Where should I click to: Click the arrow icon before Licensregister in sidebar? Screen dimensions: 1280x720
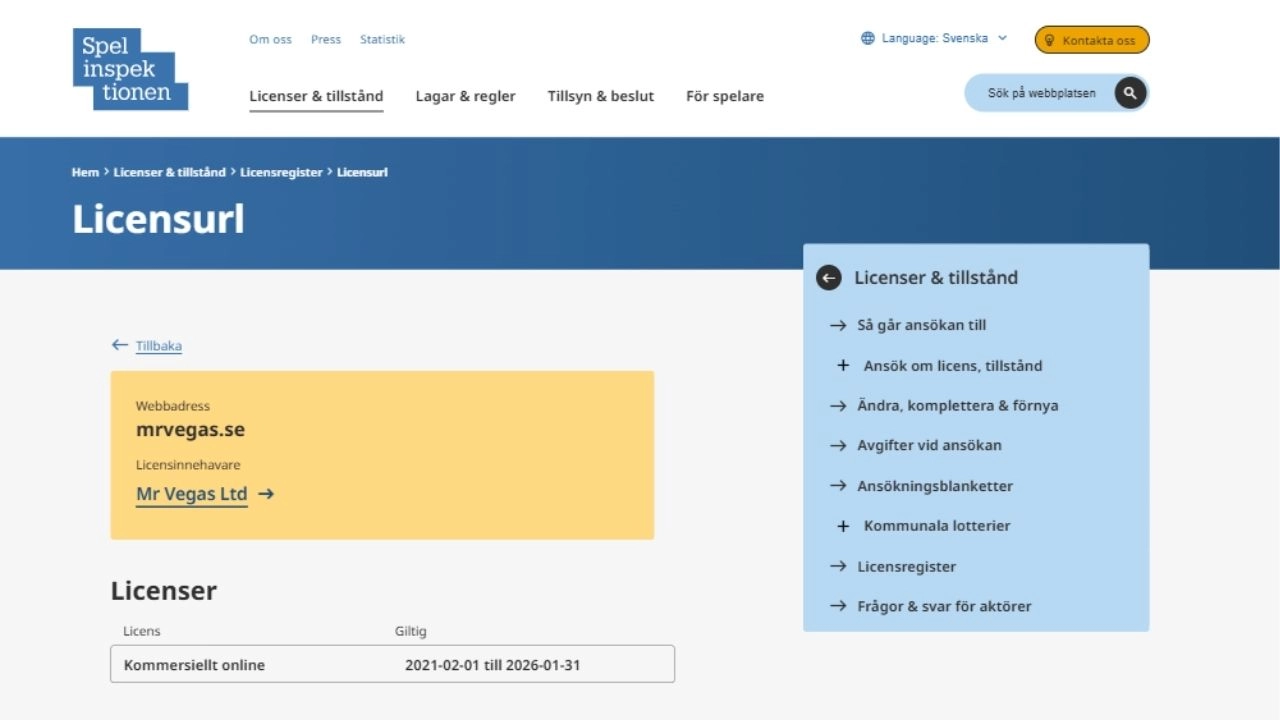(x=838, y=566)
